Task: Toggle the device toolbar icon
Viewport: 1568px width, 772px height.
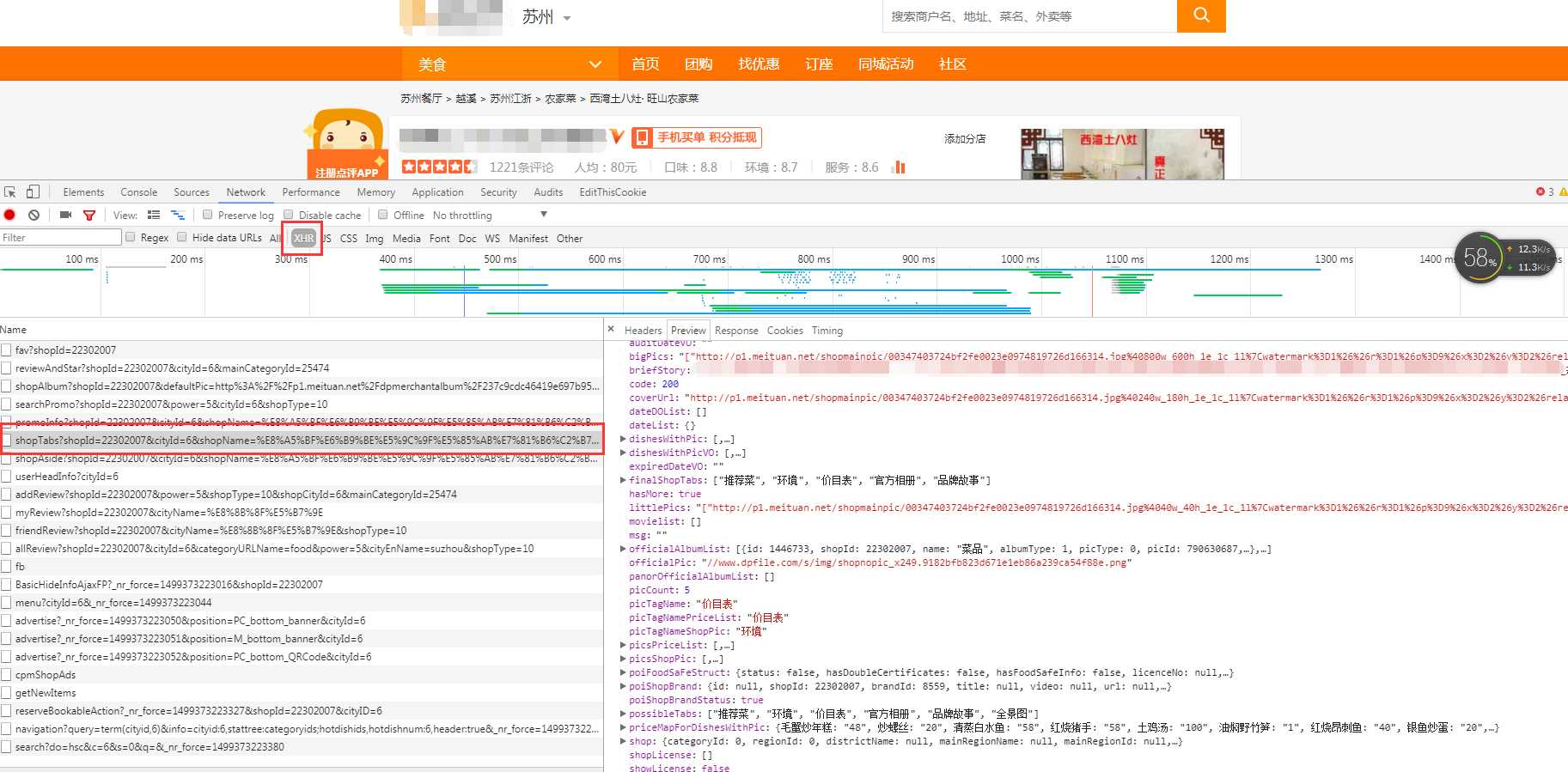Action: (x=33, y=192)
